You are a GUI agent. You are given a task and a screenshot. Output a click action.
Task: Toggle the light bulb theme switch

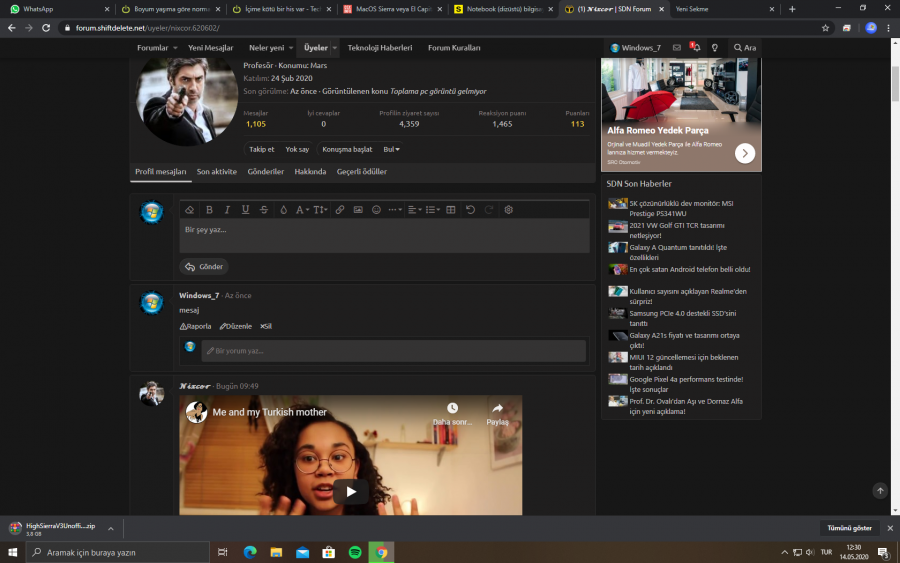pyautogui.click(x=715, y=48)
